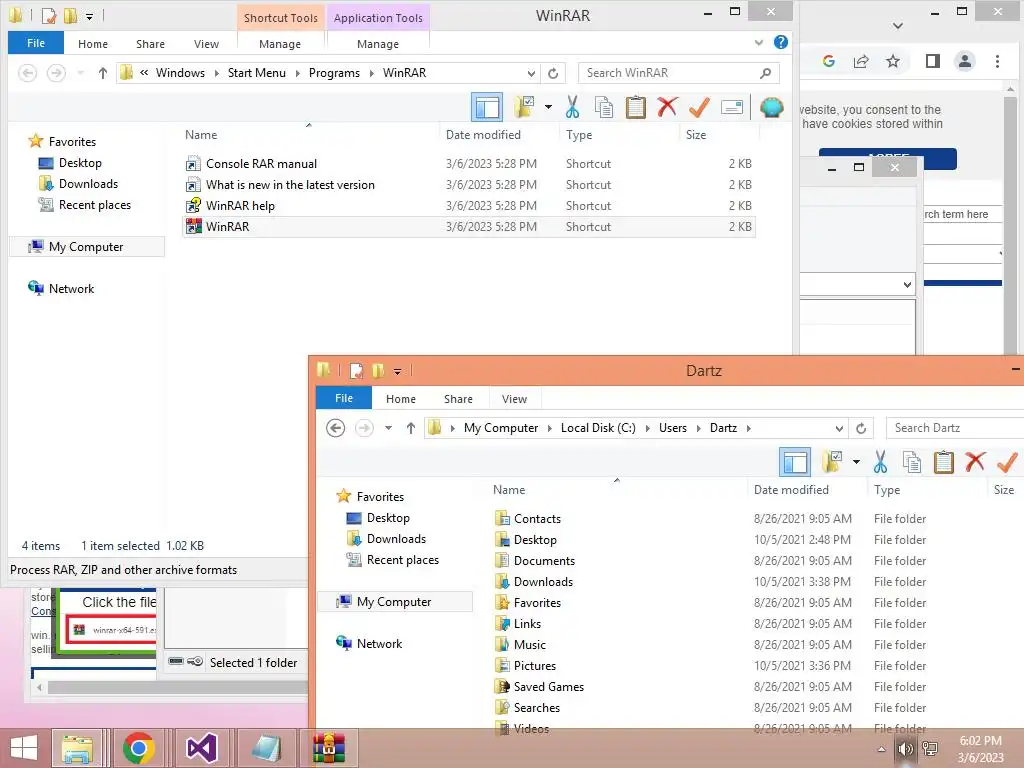
Task: Select What is new in the latest version
Action: [x=290, y=185]
